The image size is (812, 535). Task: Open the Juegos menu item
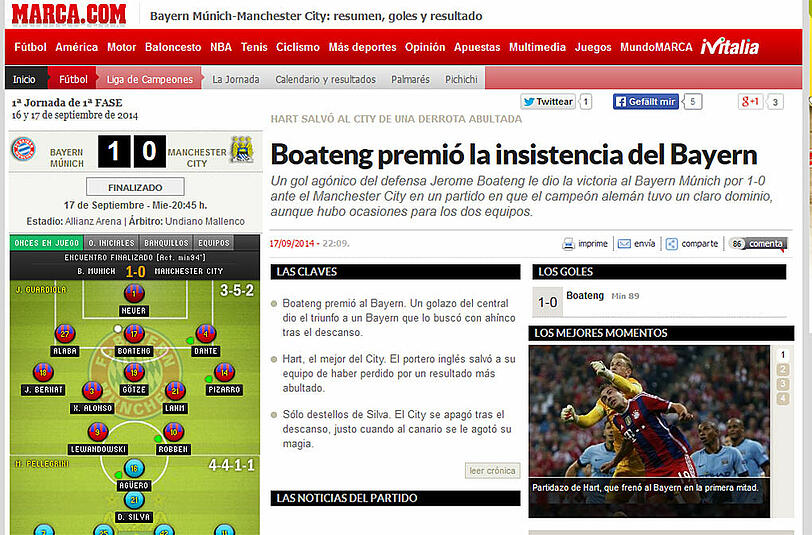click(x=593, y=47)
